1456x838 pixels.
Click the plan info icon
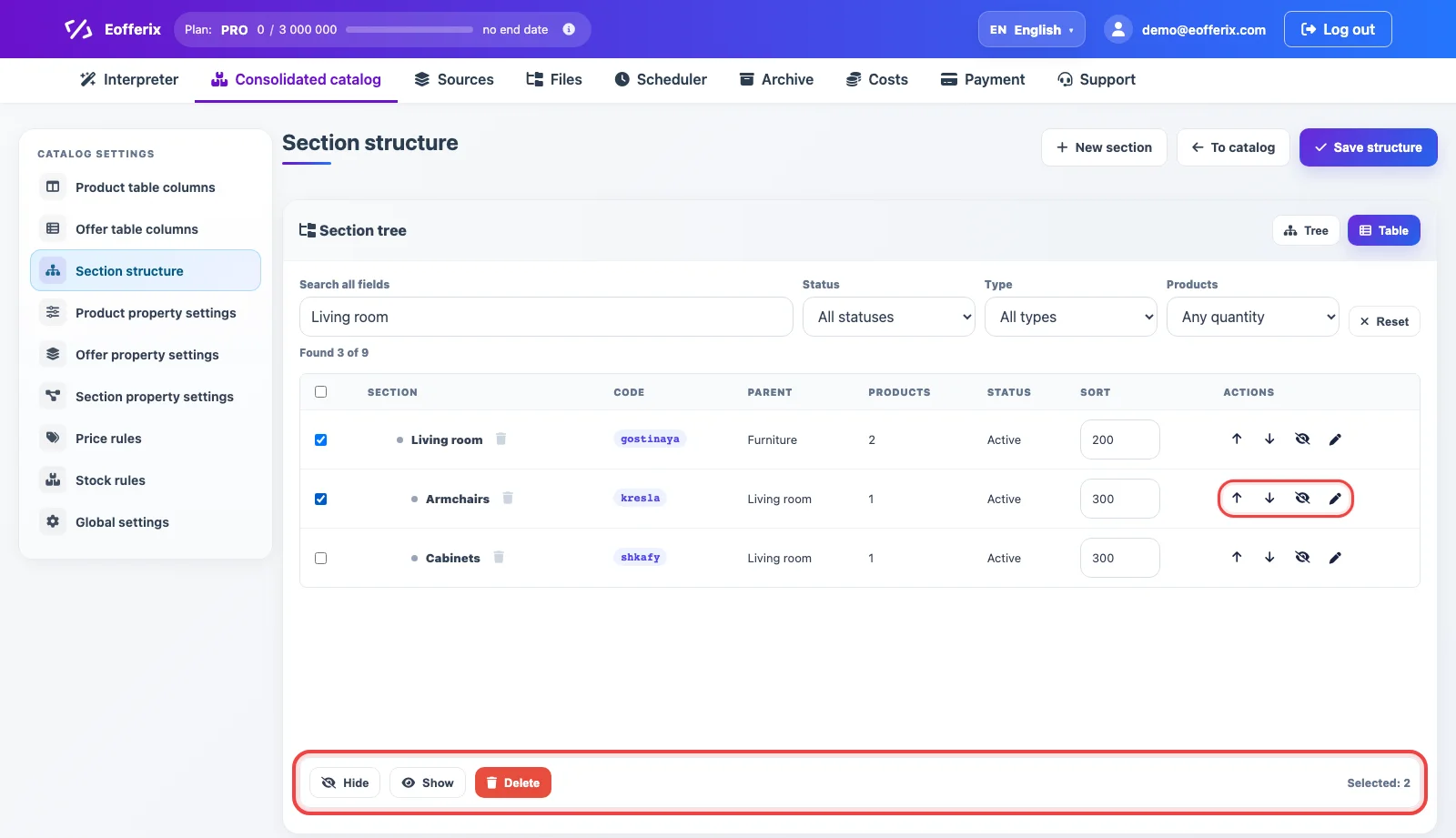[569, 29]
